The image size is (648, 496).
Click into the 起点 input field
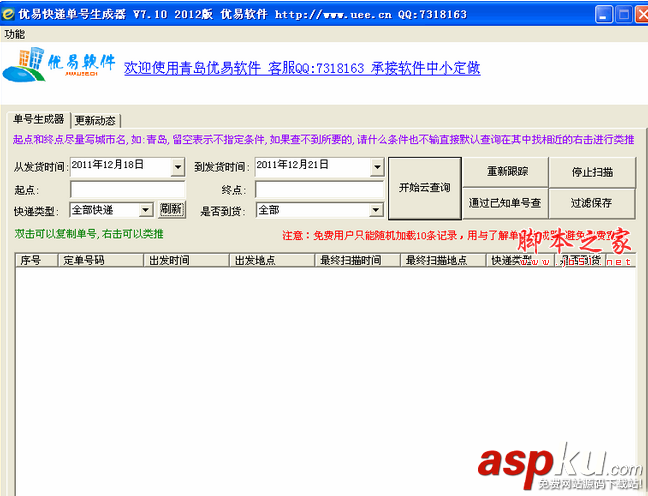click(128, 190)
